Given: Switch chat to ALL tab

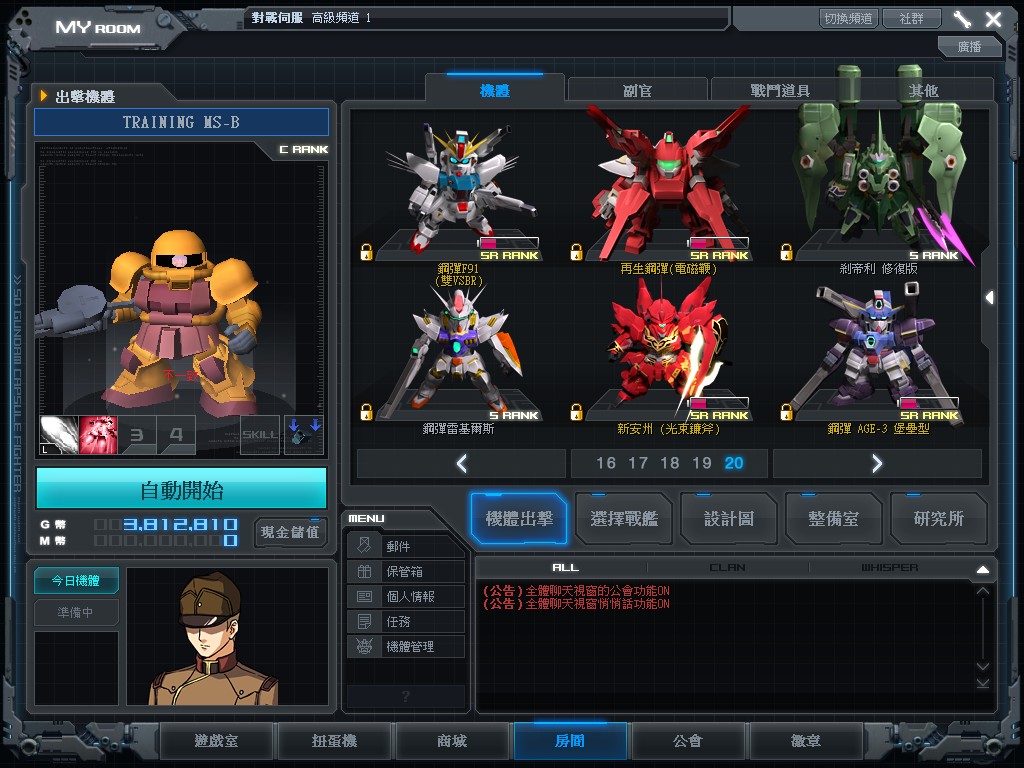Looking at the screenshot, I should (x=566, y=568).
